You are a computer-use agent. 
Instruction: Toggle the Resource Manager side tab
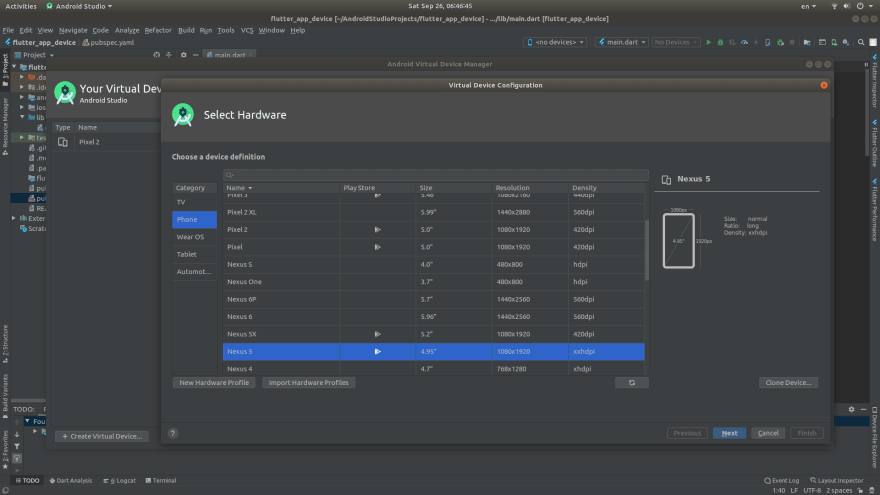click(5, 126)
